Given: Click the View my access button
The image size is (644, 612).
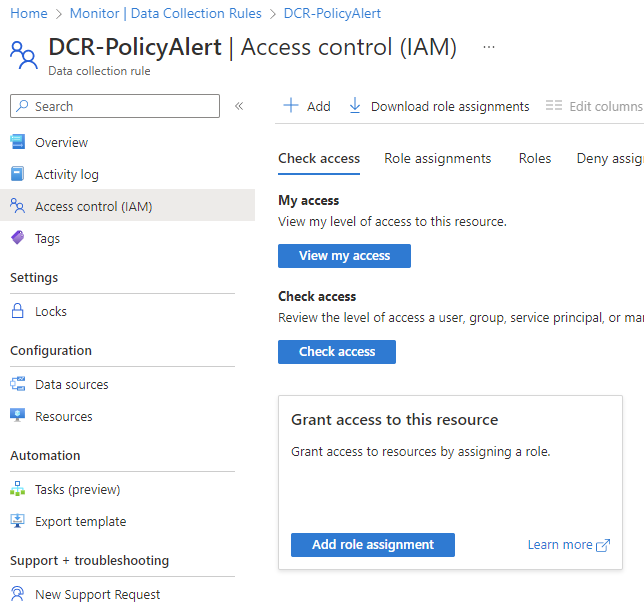Looking at the screenshot, I should coord(344,256).
